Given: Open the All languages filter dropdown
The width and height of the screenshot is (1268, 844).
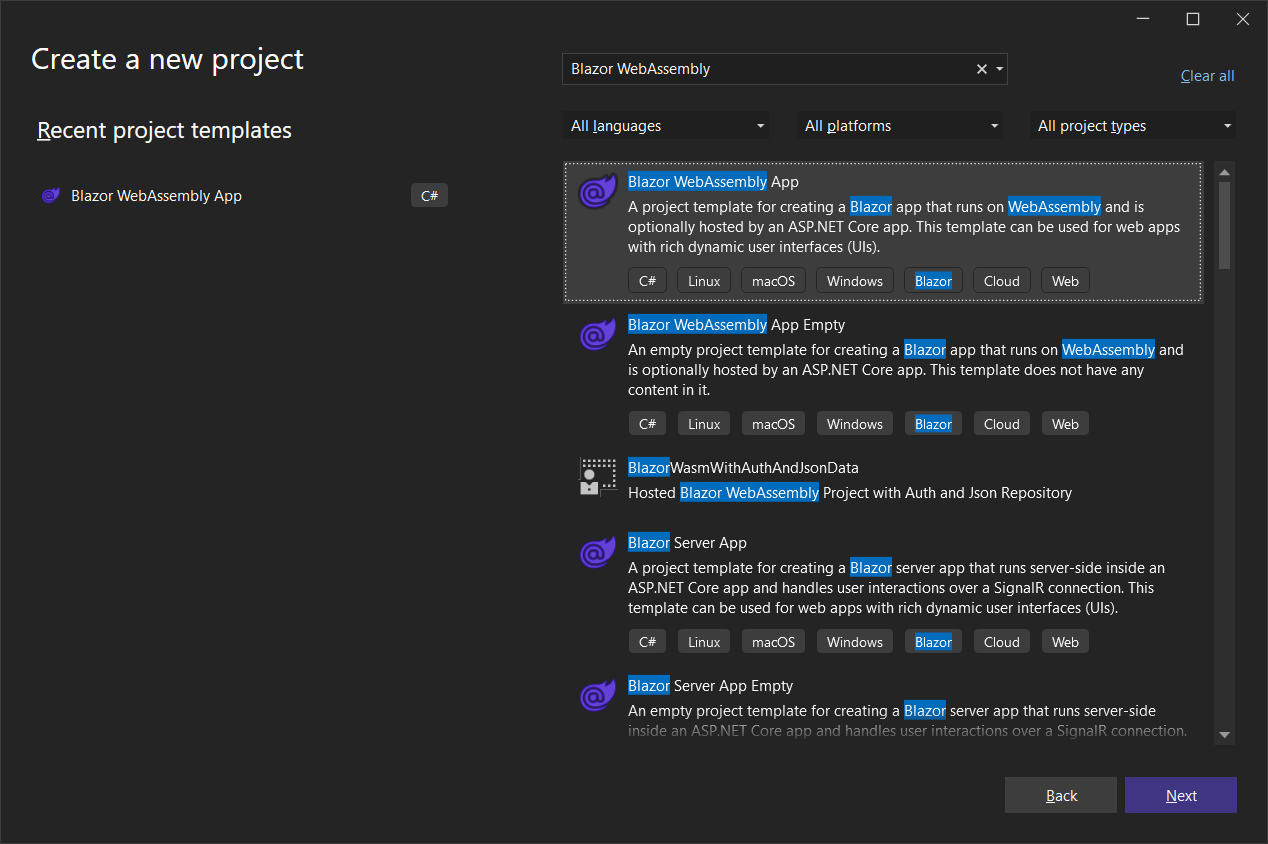Looking at the screenshot, I should [x=666, y=126].
